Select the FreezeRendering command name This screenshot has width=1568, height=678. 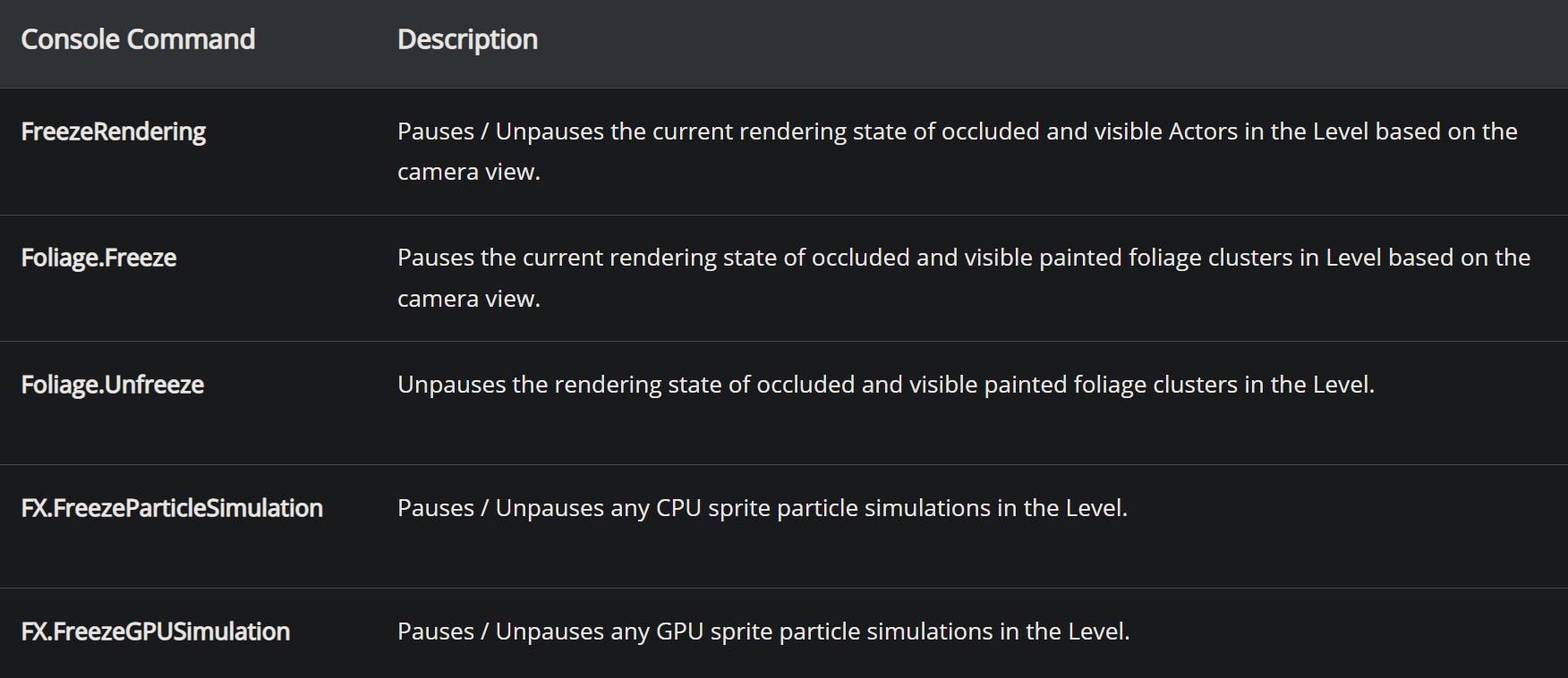coord(114,131)
